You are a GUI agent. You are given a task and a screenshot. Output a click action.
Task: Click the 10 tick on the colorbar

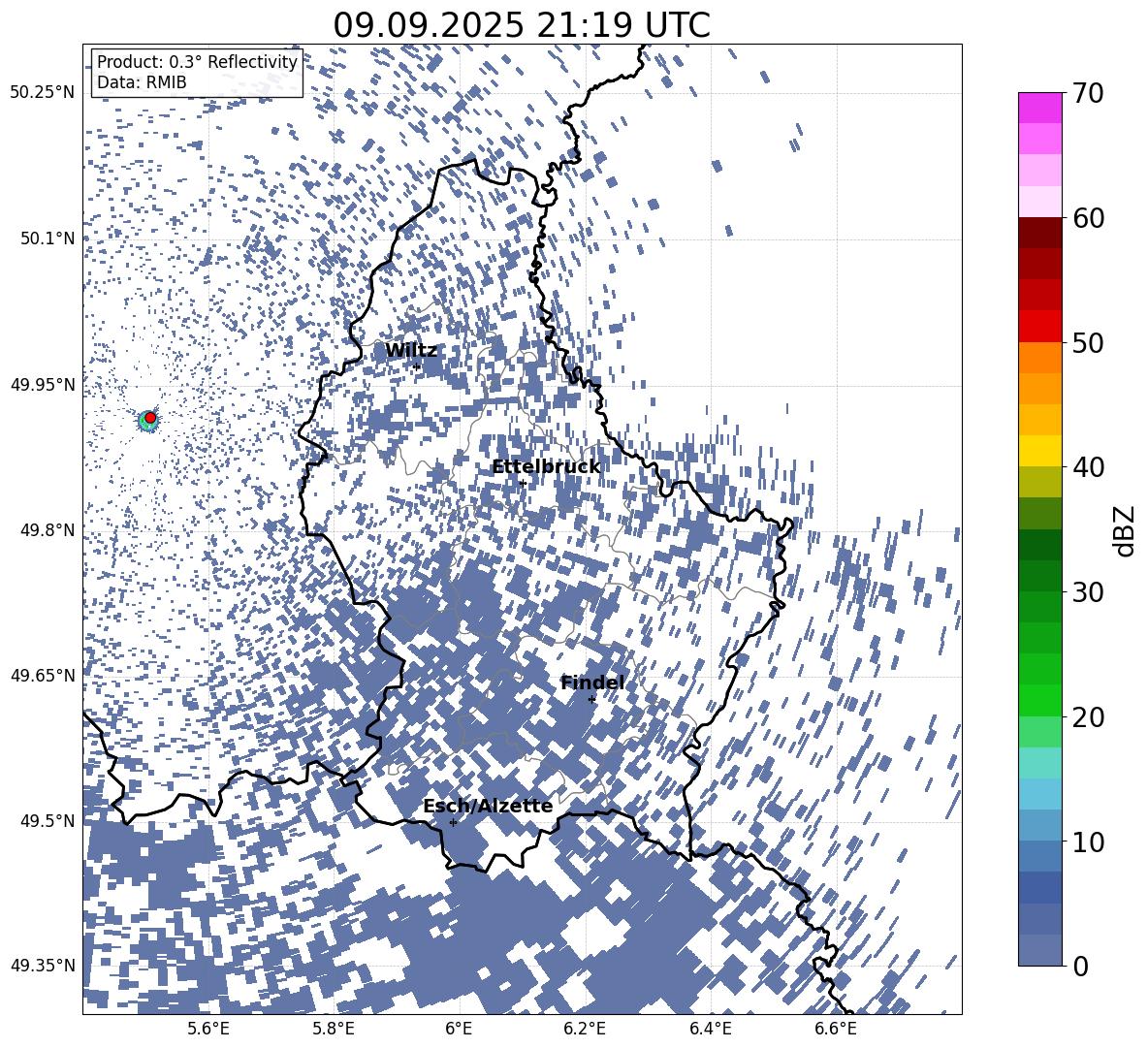(x=1088, y=842)
